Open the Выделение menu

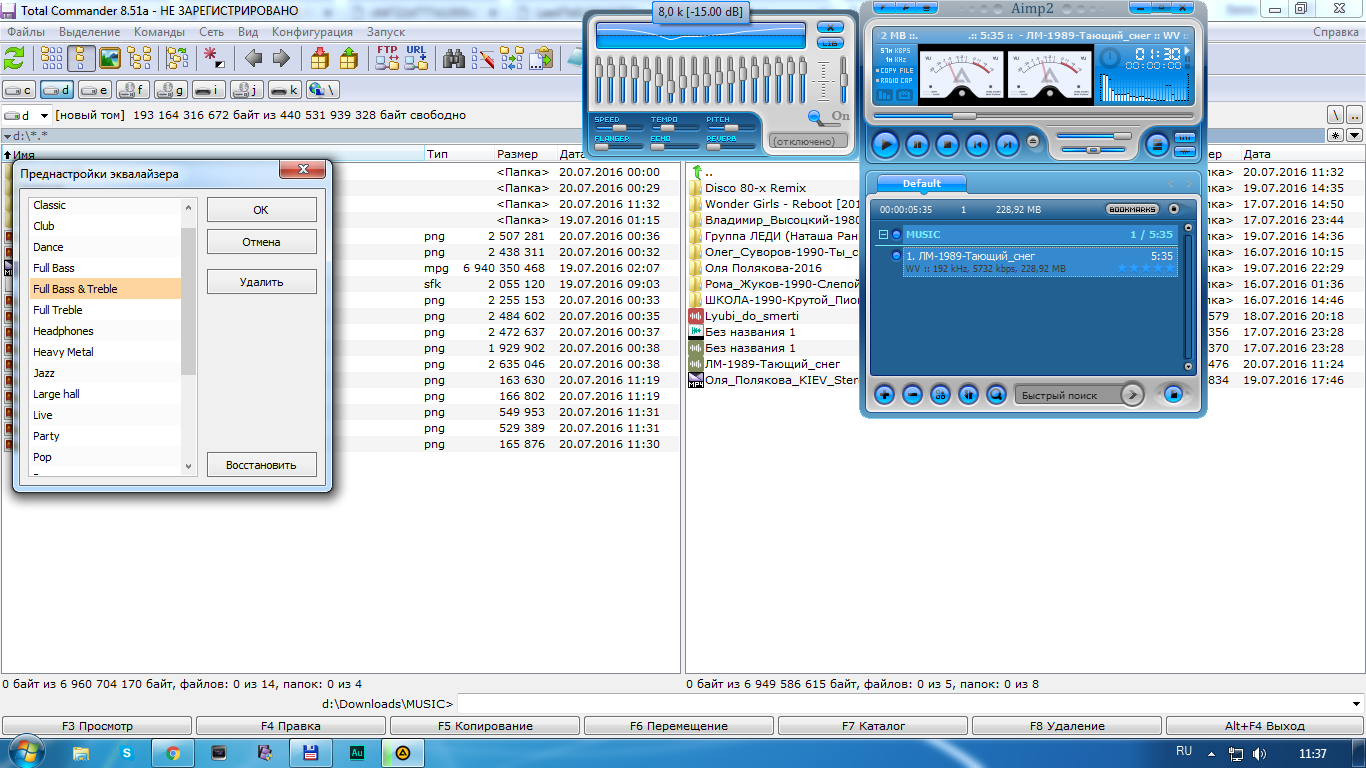coord(89,32)
